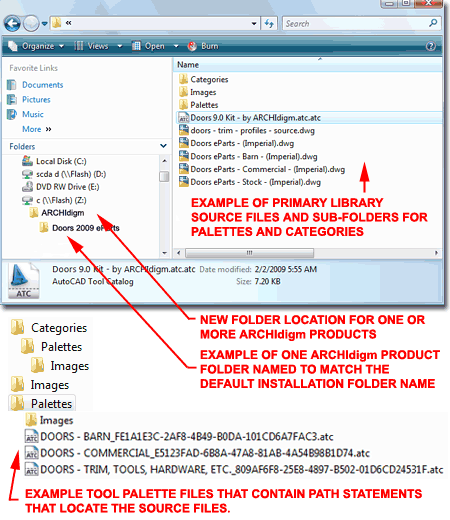Click folder tree scroll down arrow
Screen dimensions: 450x520
(x=164, y=253)
